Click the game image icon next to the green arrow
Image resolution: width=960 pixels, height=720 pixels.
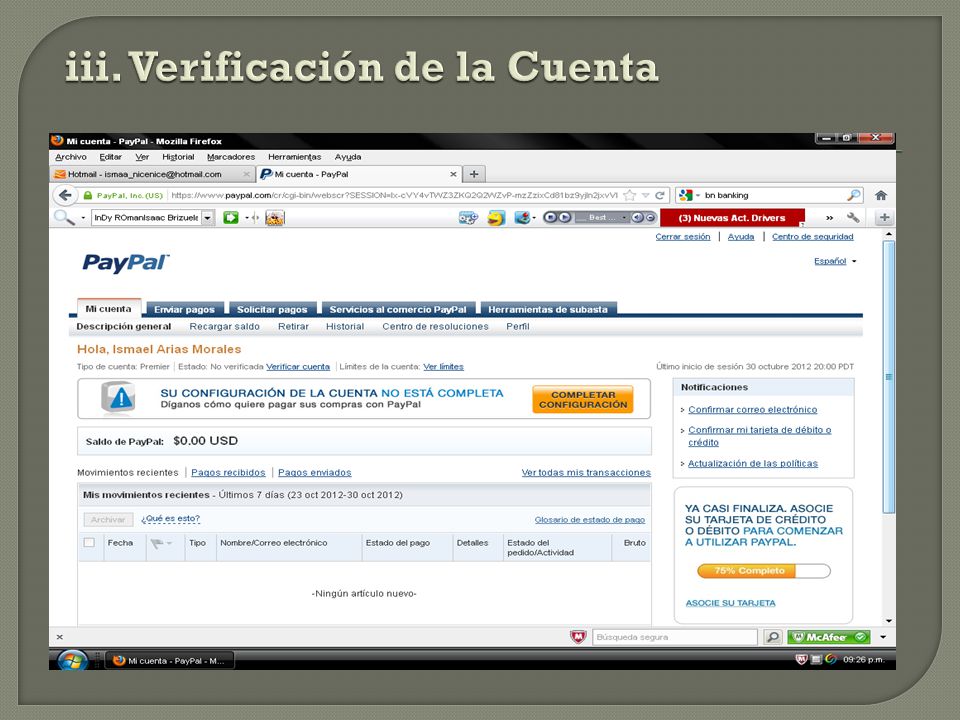274,217
